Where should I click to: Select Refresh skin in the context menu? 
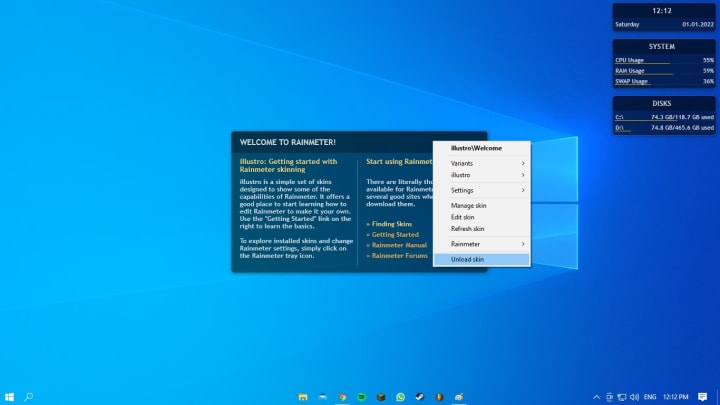[481, 228]
